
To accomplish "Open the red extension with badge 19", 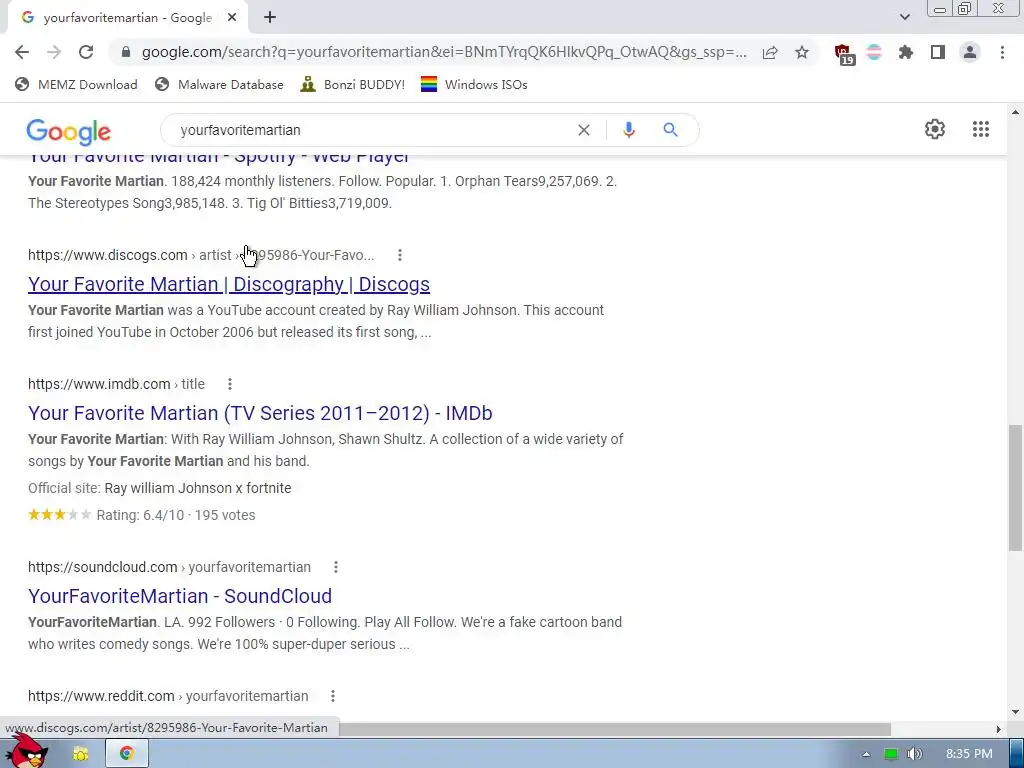I will 844,54.
